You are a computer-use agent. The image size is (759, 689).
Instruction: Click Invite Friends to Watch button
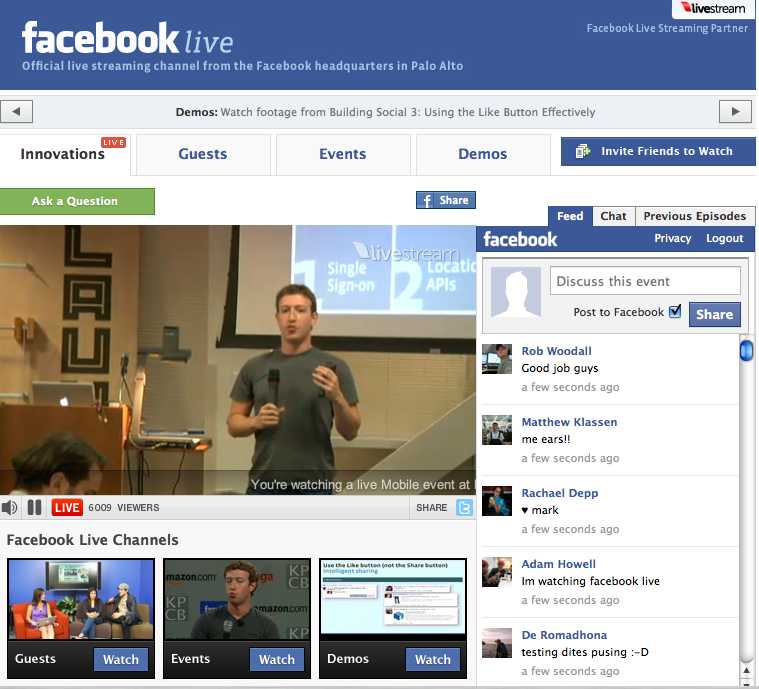[657, 151]
